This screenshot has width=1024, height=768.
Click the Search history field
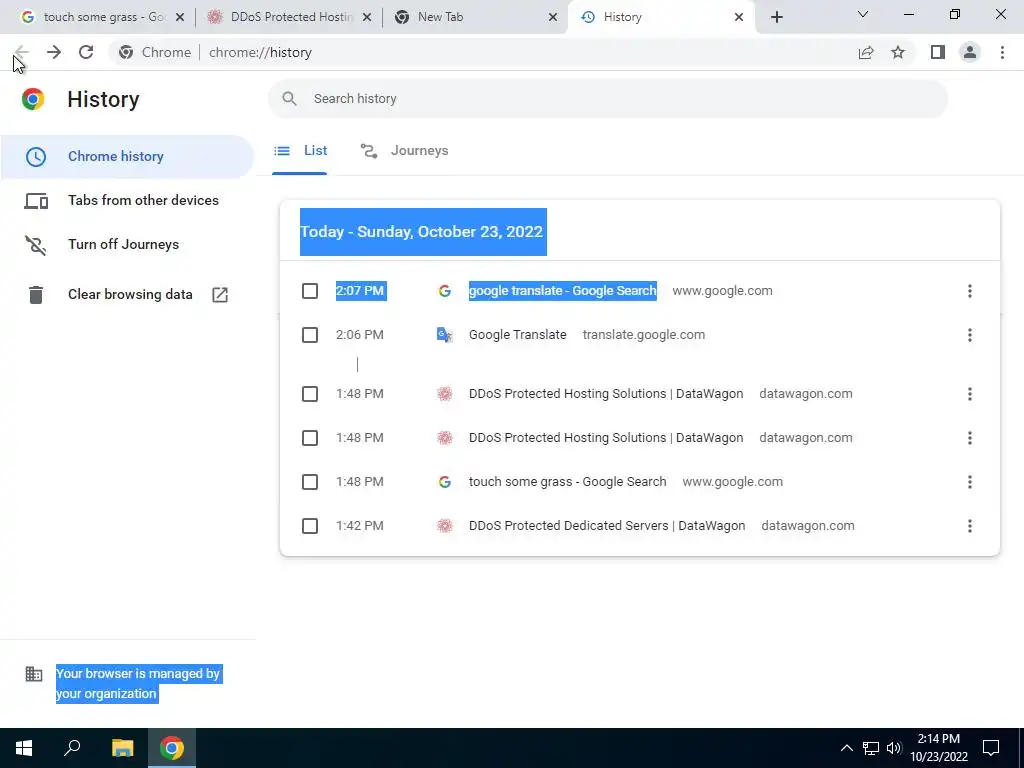pos(607,99)
